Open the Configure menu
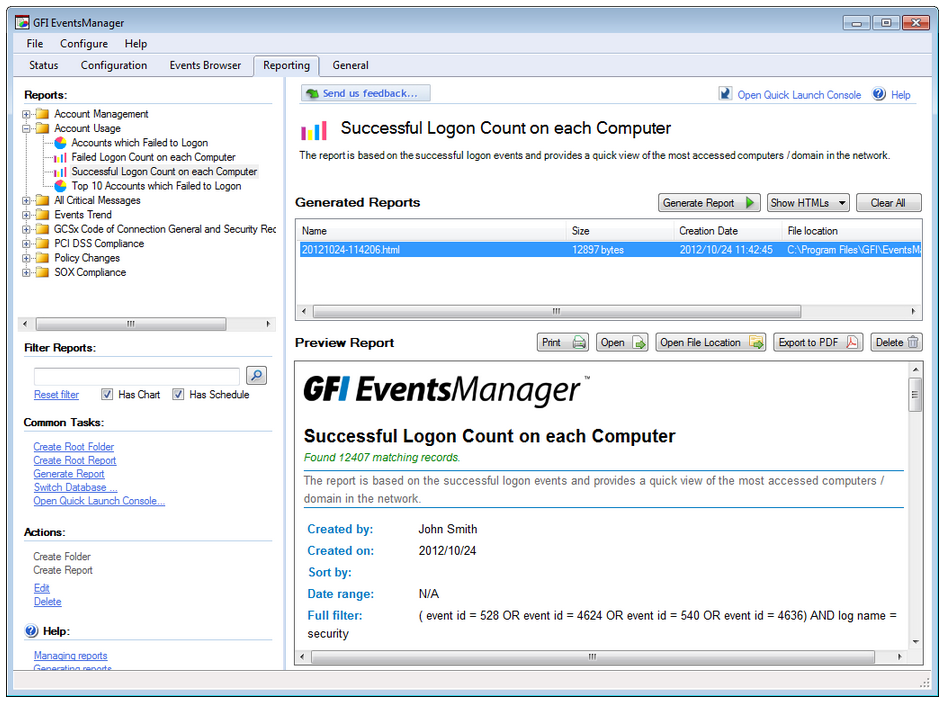The width and height of the screenshot is (944, 701). pyautogui.click(x=84, y=44)
